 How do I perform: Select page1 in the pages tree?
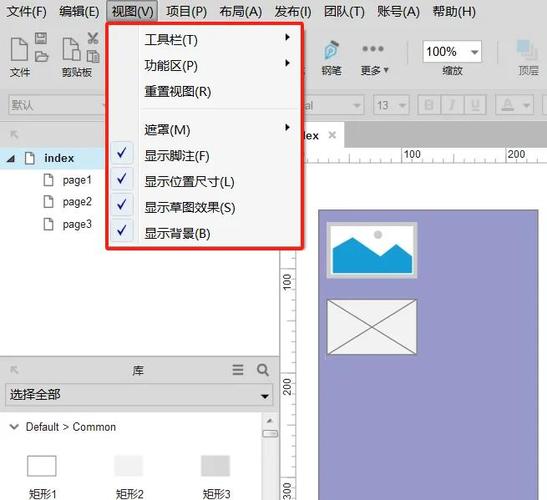point(77,180)
